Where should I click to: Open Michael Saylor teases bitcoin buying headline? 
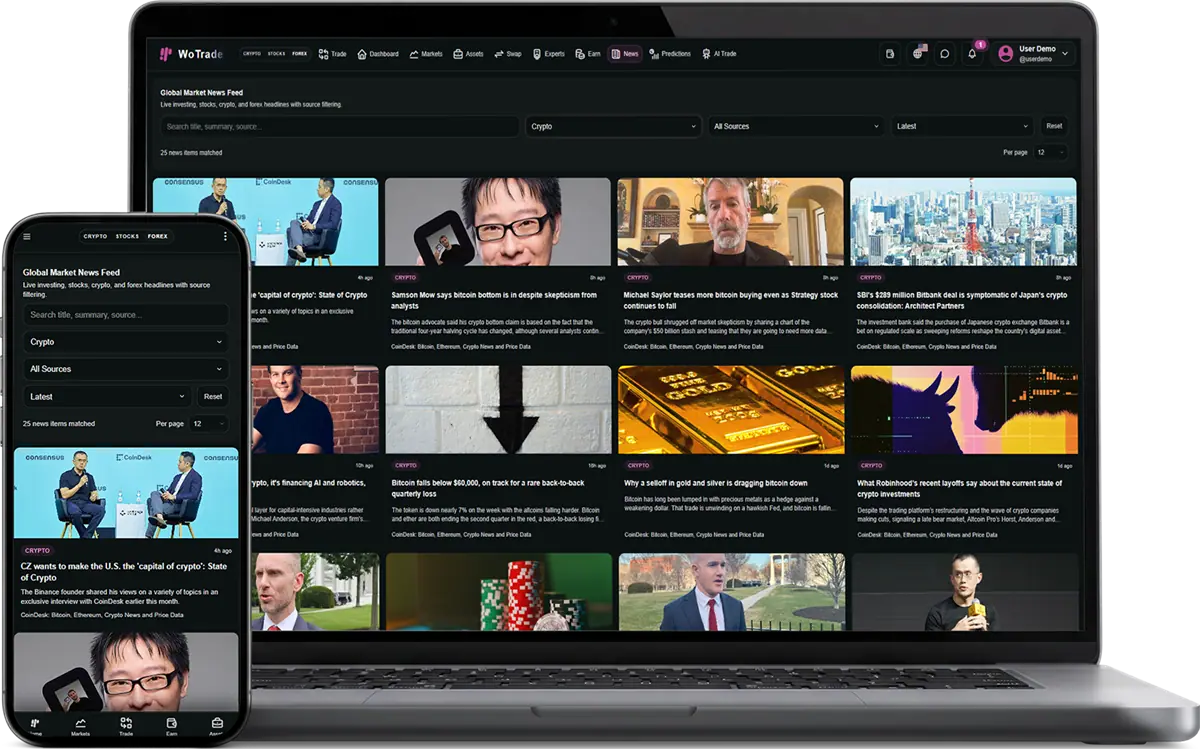[730, 300]
